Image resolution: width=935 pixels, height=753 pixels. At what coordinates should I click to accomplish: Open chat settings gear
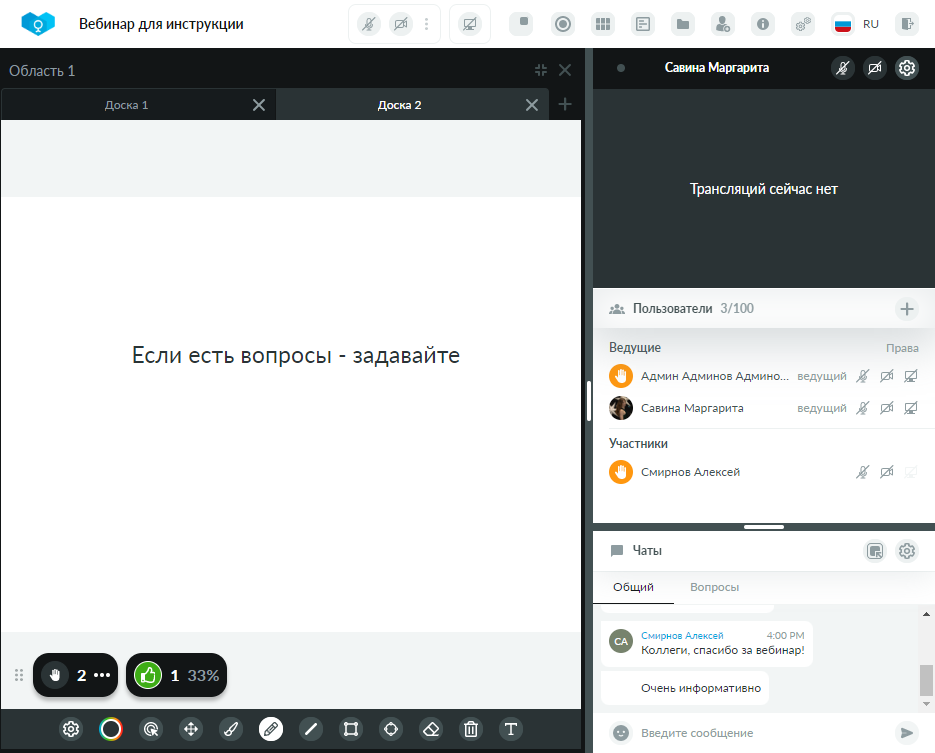tap(907, 551)
